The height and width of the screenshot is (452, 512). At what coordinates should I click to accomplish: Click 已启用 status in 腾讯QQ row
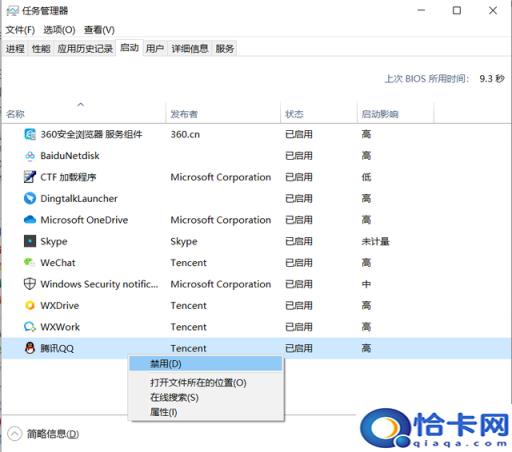(x=299, y=348)
